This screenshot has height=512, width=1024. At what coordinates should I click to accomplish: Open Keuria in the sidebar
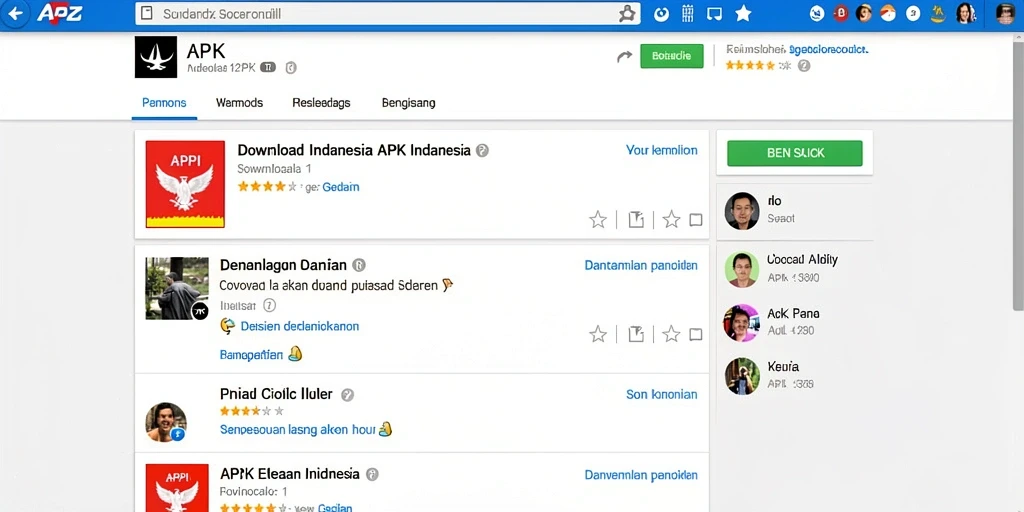pos(783,366)
